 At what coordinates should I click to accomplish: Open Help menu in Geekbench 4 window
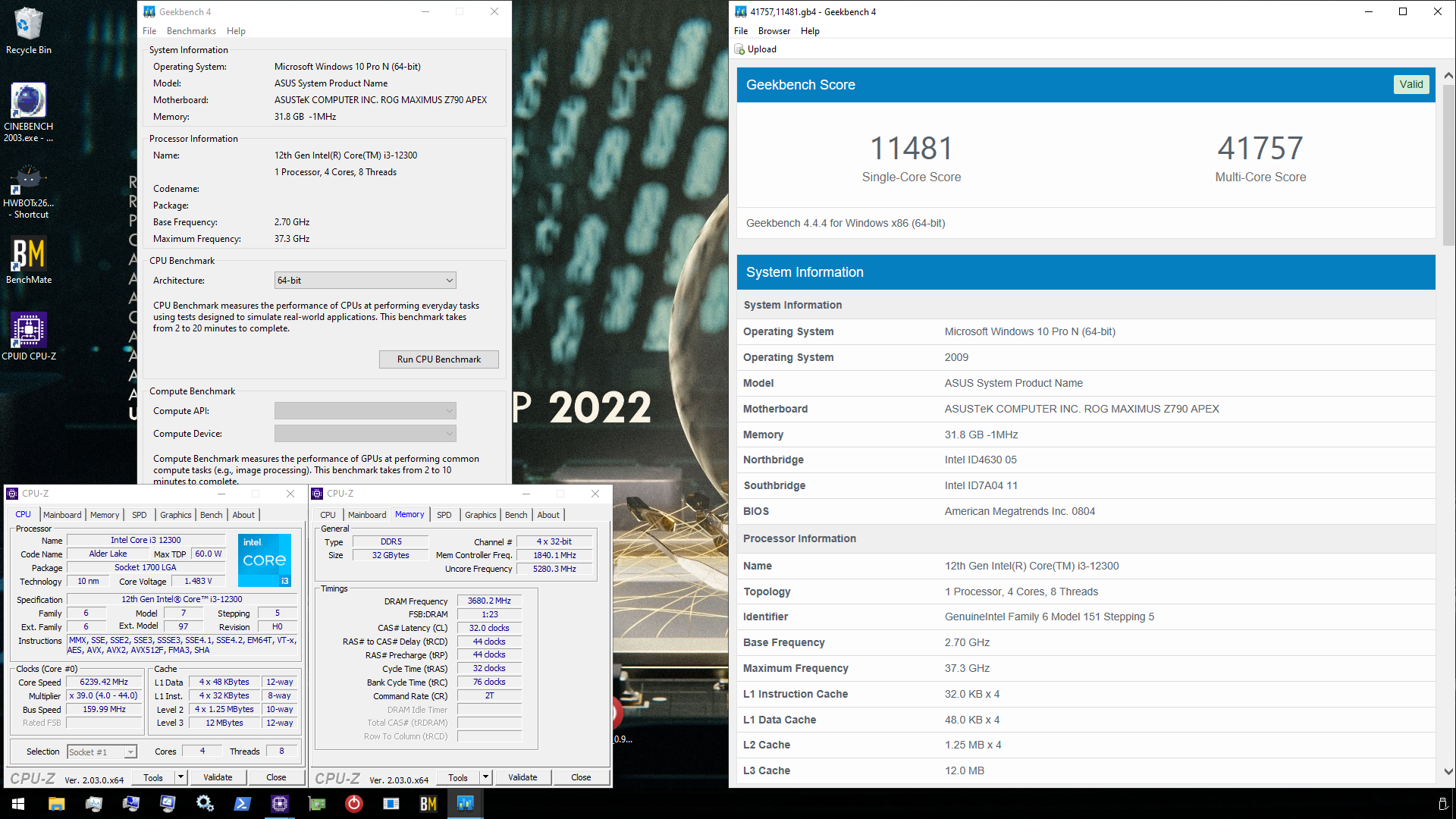(236, 31)
